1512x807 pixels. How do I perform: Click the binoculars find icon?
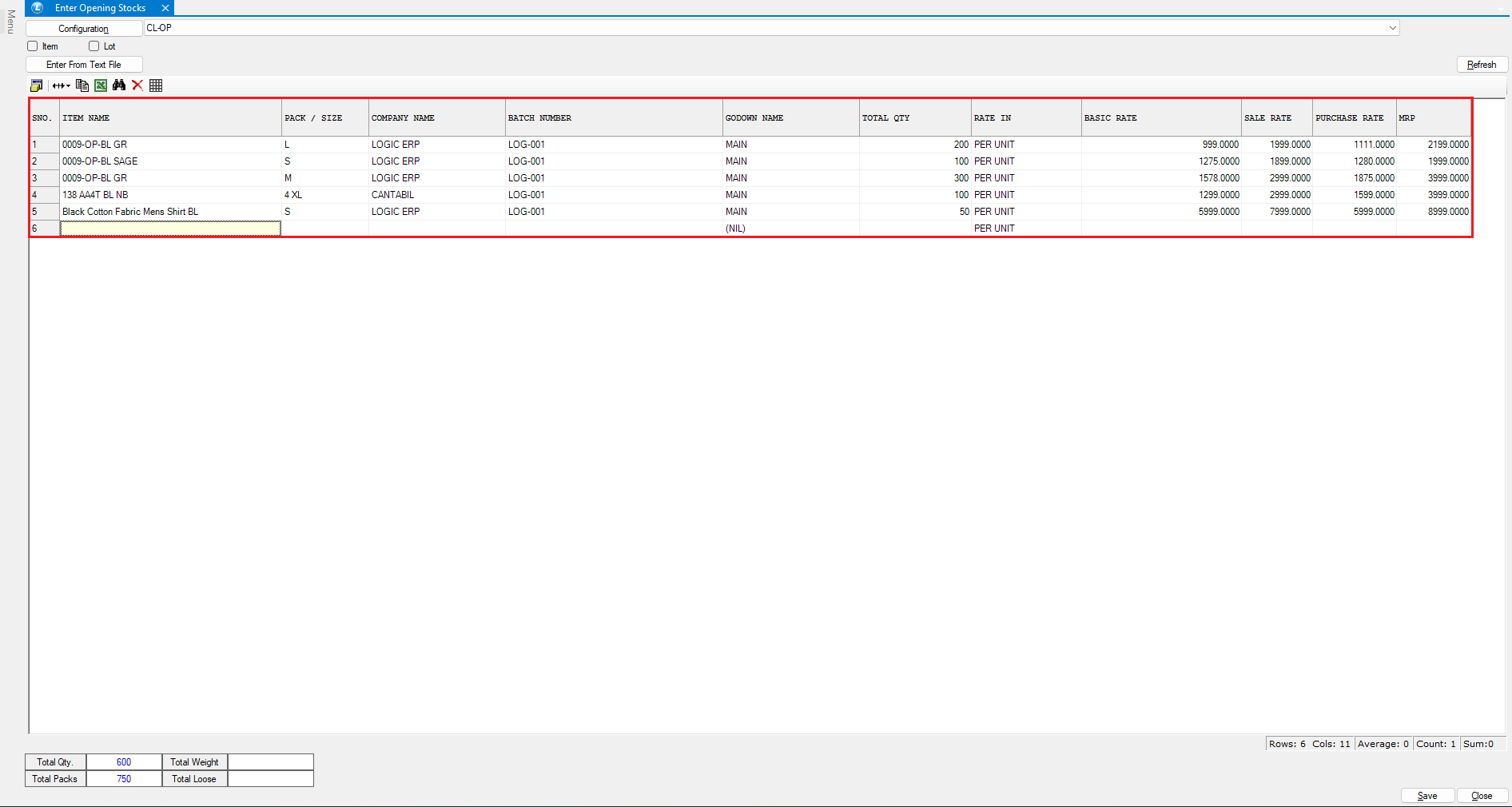[x=119, y=85]
